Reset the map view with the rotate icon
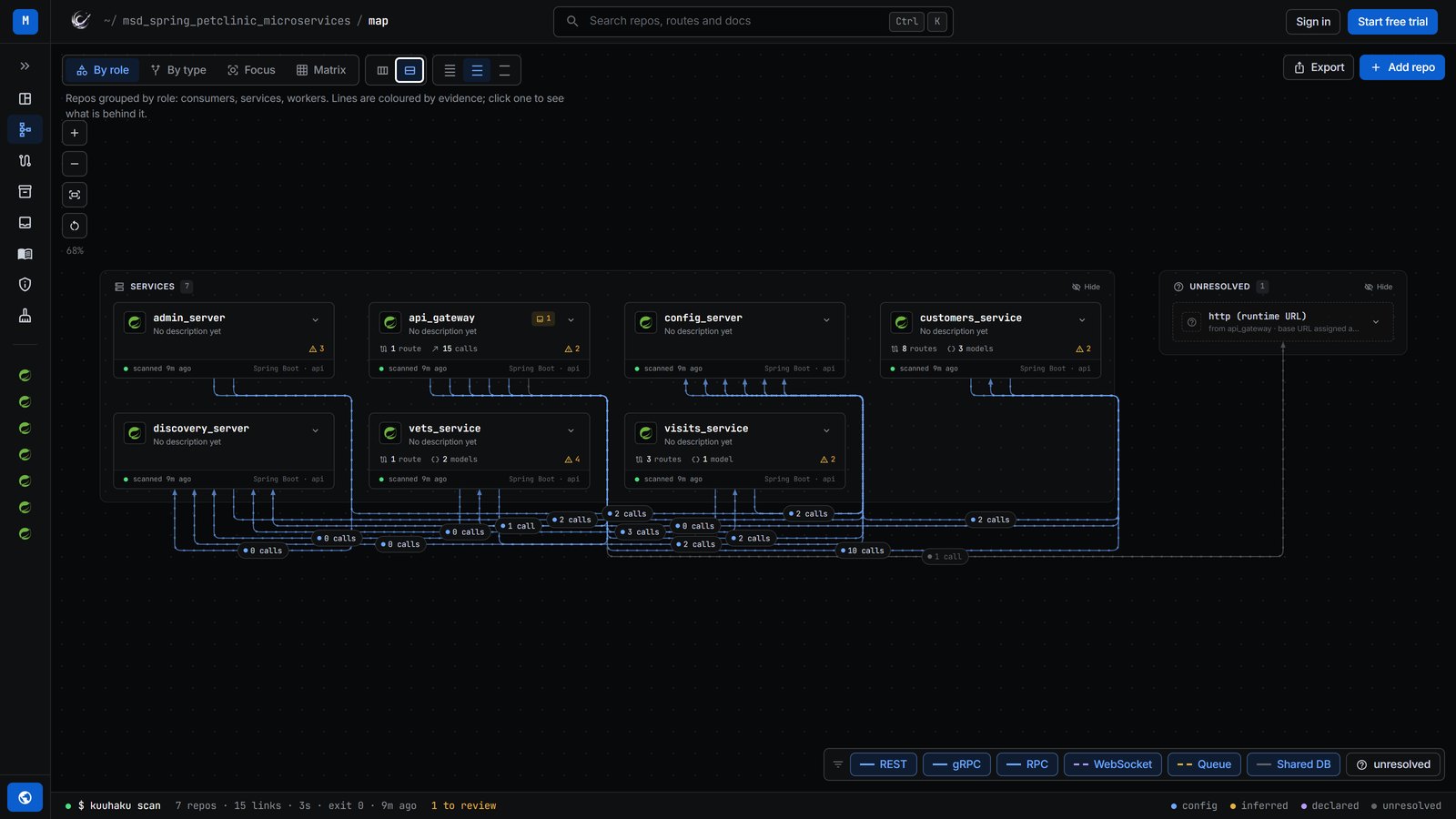 coord(75,226)
